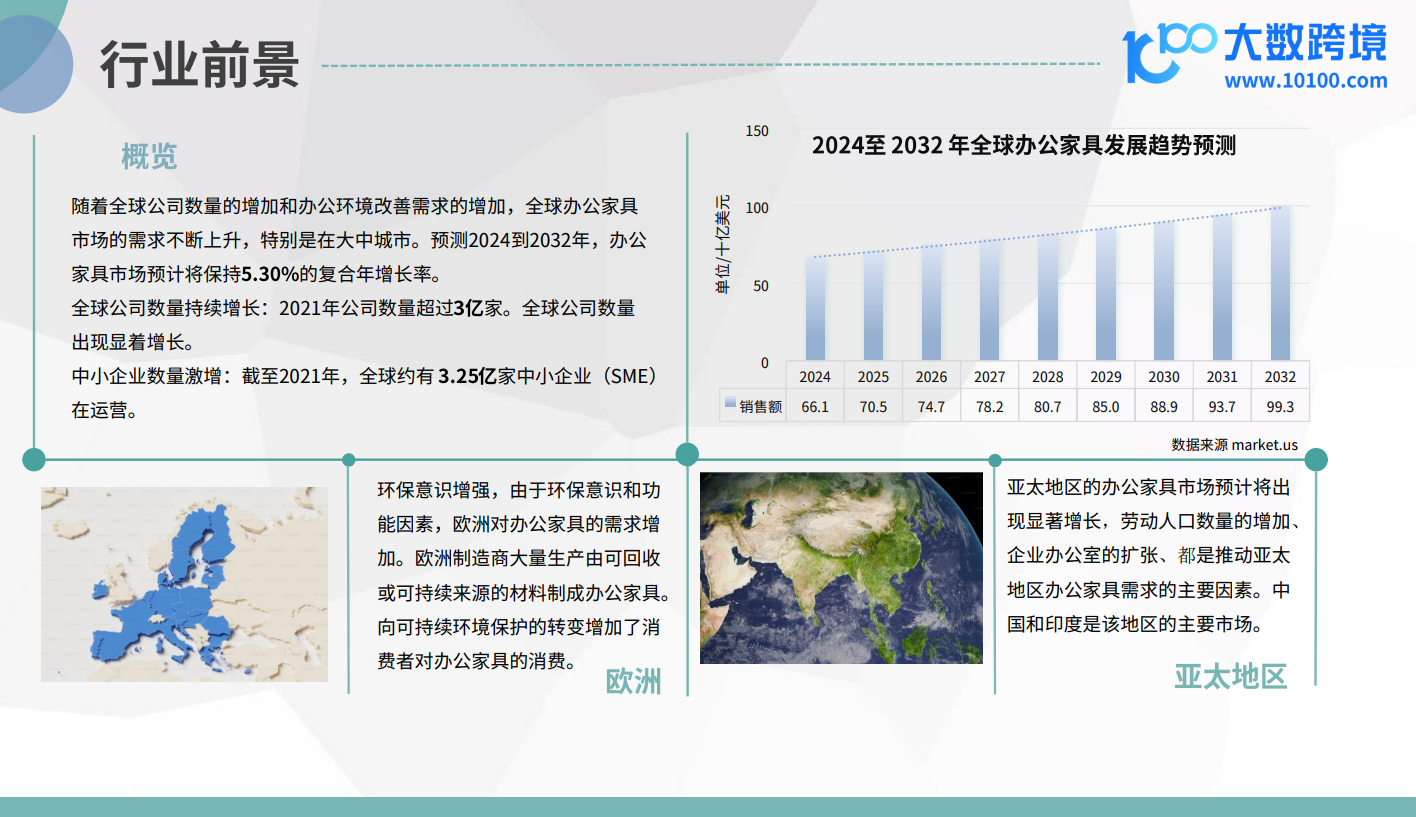
Task: Click the 88.9 sales value cell
Action: [x=1163, y=406]
